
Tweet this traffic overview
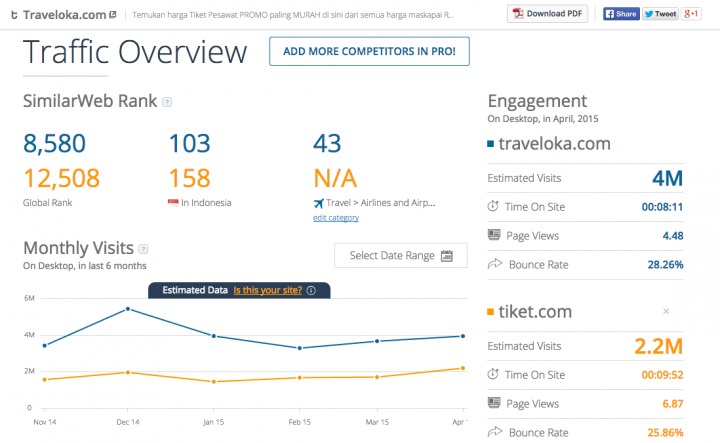(660, 14)
